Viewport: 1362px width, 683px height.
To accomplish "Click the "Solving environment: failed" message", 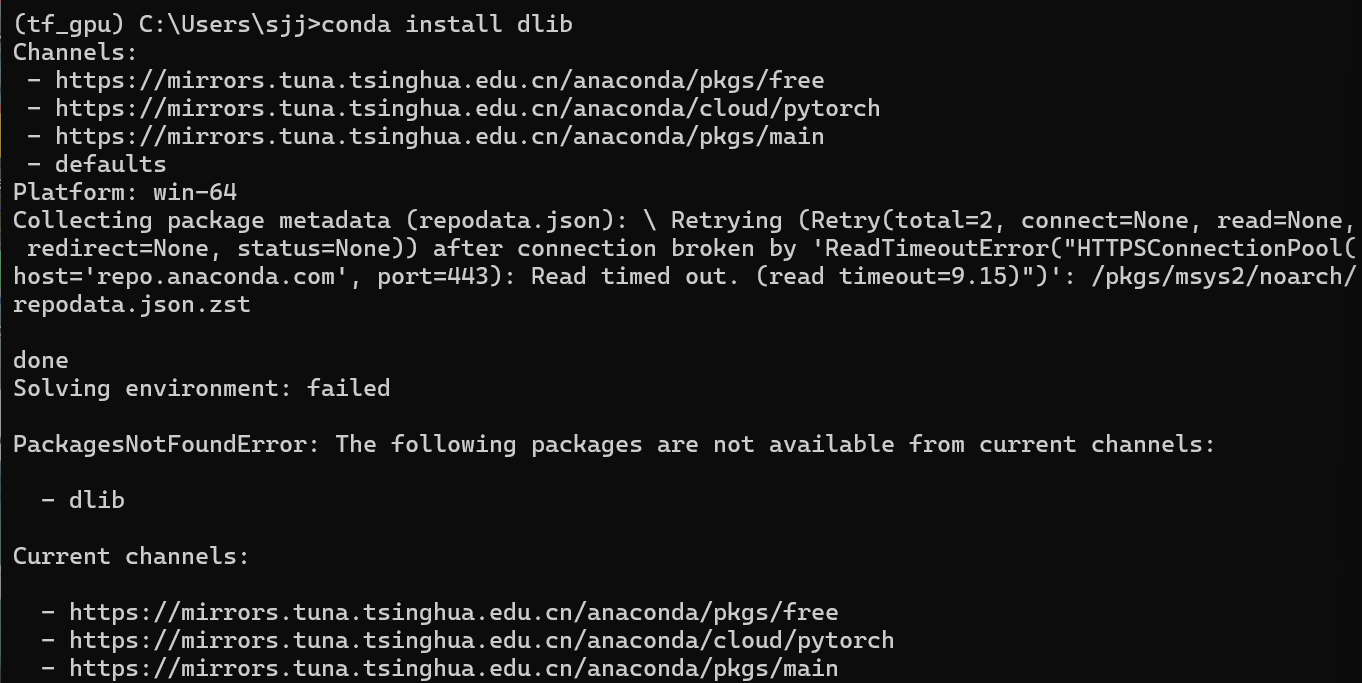I will pos(201,388).
